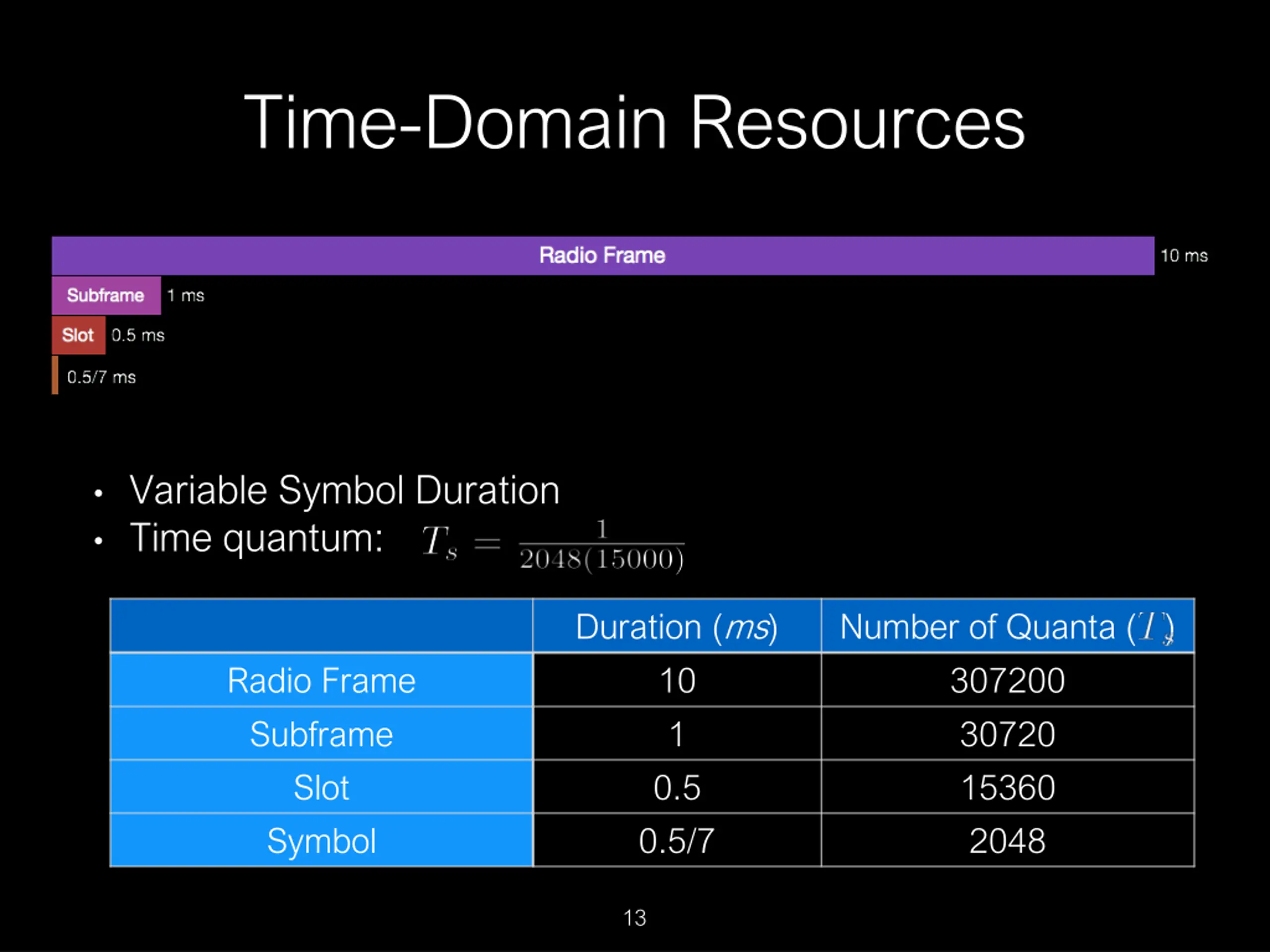Click the 'Subframe' table row header
Viewport: 1270px width, 952px height.
tap(321, 733)
